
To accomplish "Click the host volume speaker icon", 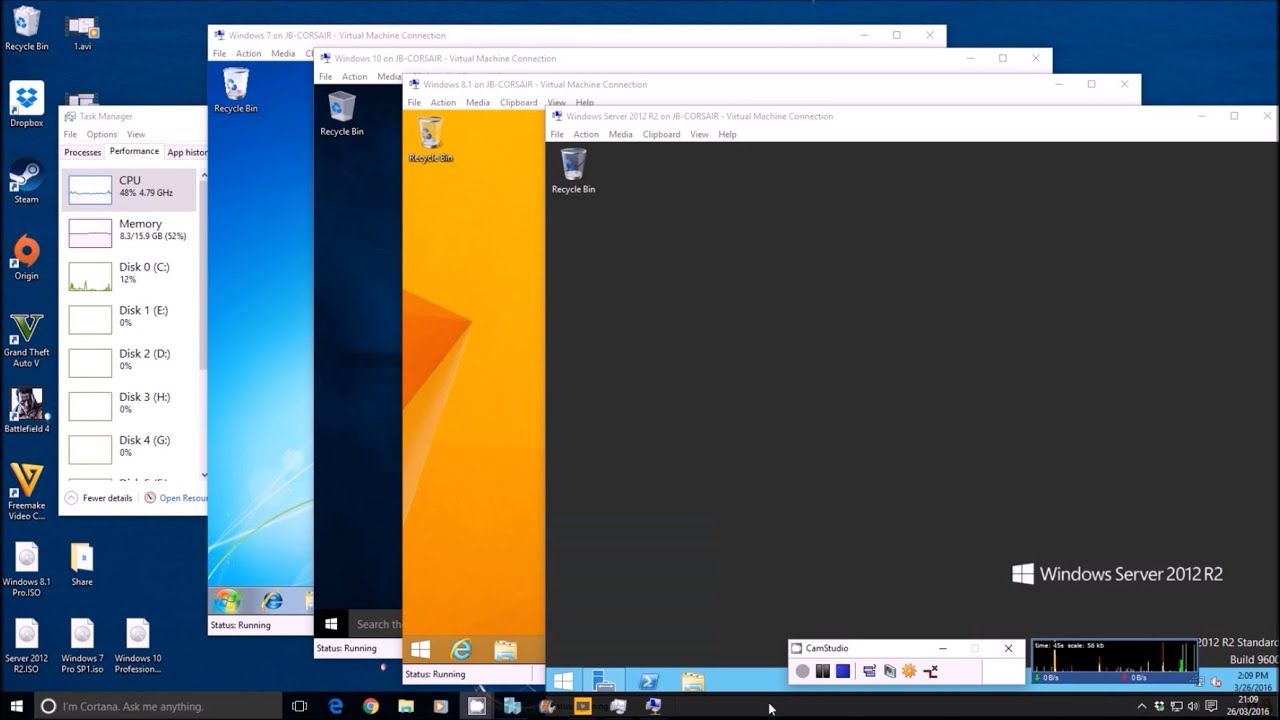I will click(x=1193, y=706).
